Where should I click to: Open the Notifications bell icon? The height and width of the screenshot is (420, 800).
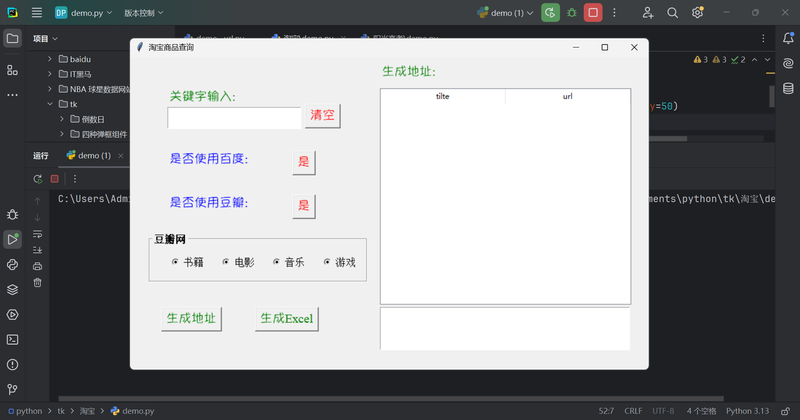click(788, 38)
